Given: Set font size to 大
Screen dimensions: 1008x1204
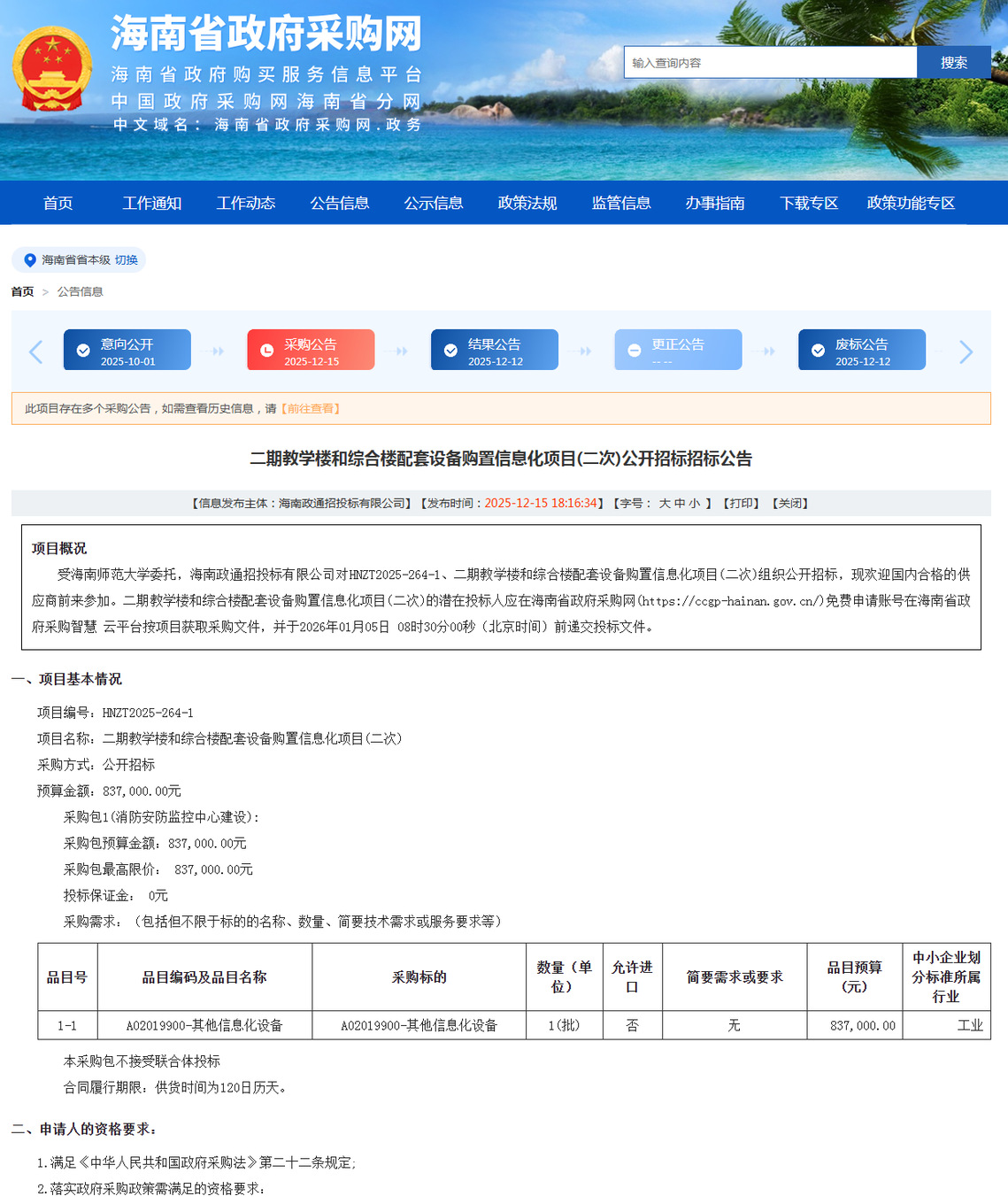Looking at the screenshot, I should (x=665, y=504).
